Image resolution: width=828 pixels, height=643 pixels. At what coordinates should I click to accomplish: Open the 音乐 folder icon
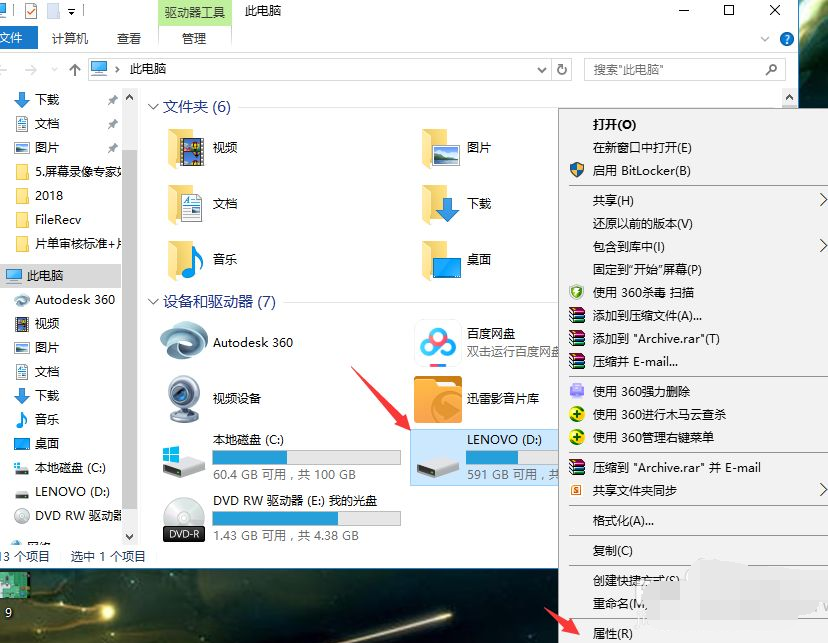click(186, 259)
